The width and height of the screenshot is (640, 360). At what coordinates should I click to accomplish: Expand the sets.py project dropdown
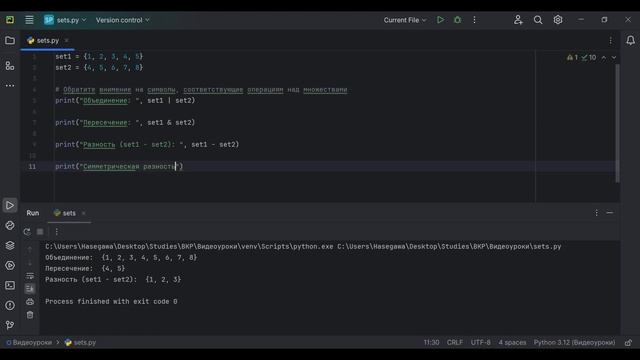[65, 20]
